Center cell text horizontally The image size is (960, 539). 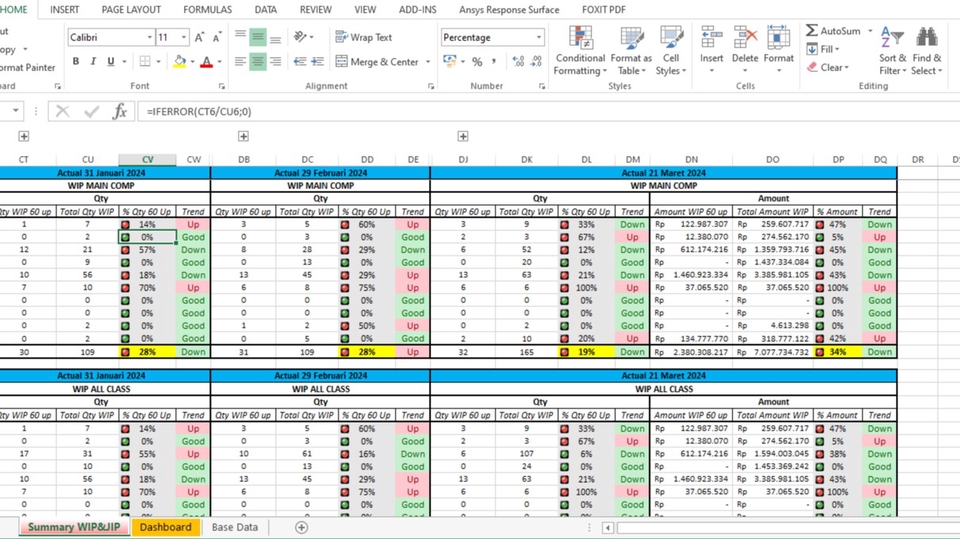258,61
